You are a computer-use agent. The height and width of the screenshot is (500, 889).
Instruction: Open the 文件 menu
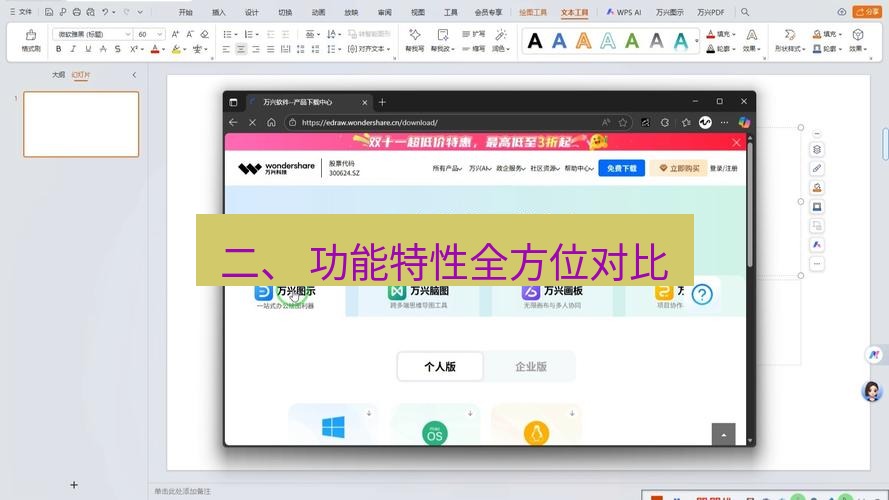21,12
